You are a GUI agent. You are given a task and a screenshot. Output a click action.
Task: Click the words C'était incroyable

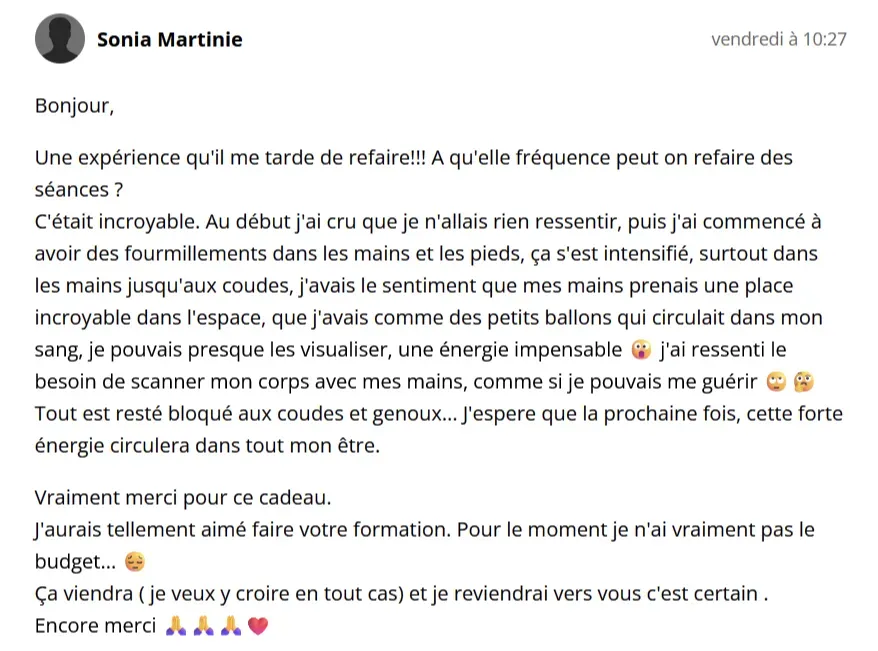(117, 222)
